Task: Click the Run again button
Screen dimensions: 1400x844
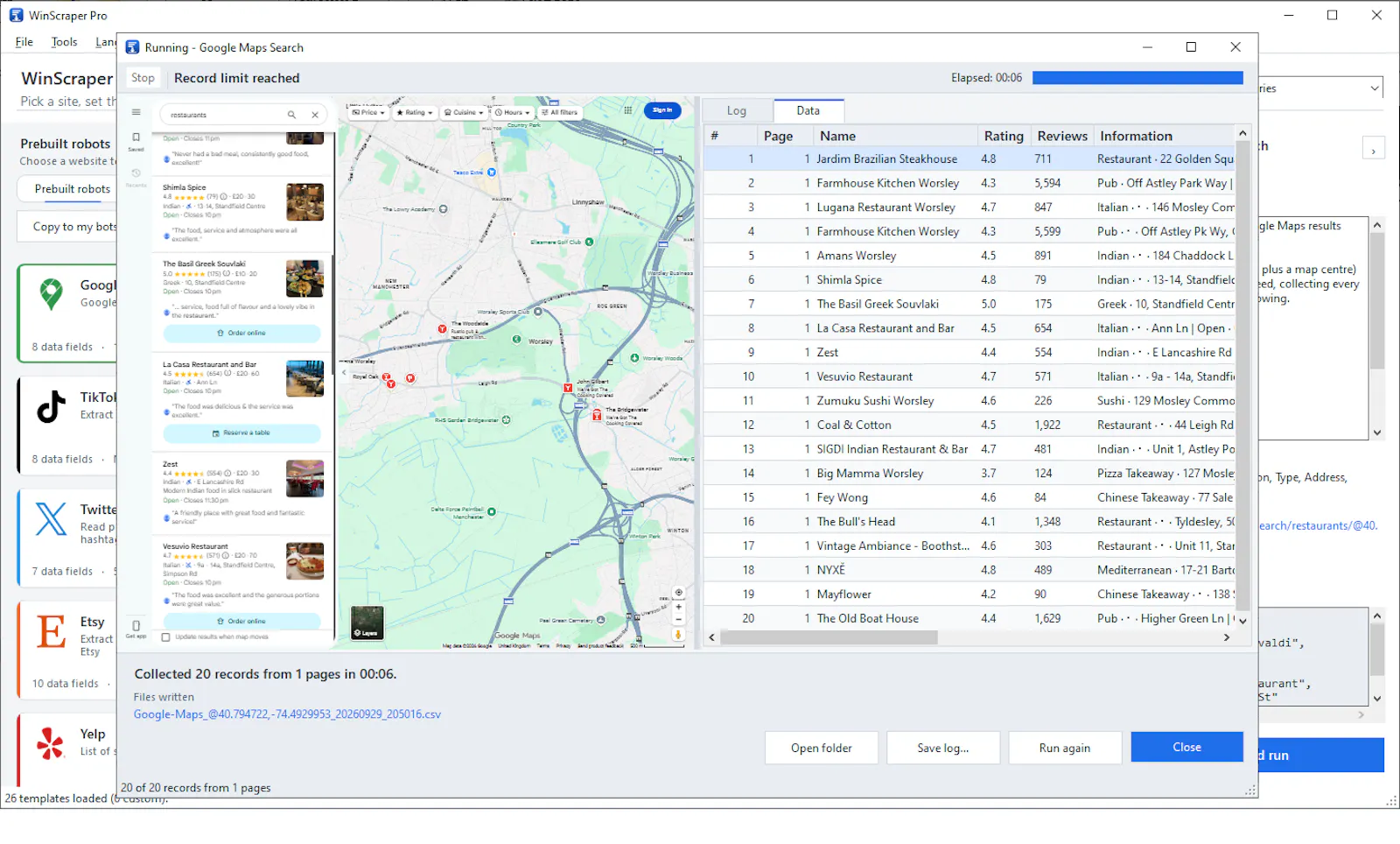Action: coord(1065,748)
